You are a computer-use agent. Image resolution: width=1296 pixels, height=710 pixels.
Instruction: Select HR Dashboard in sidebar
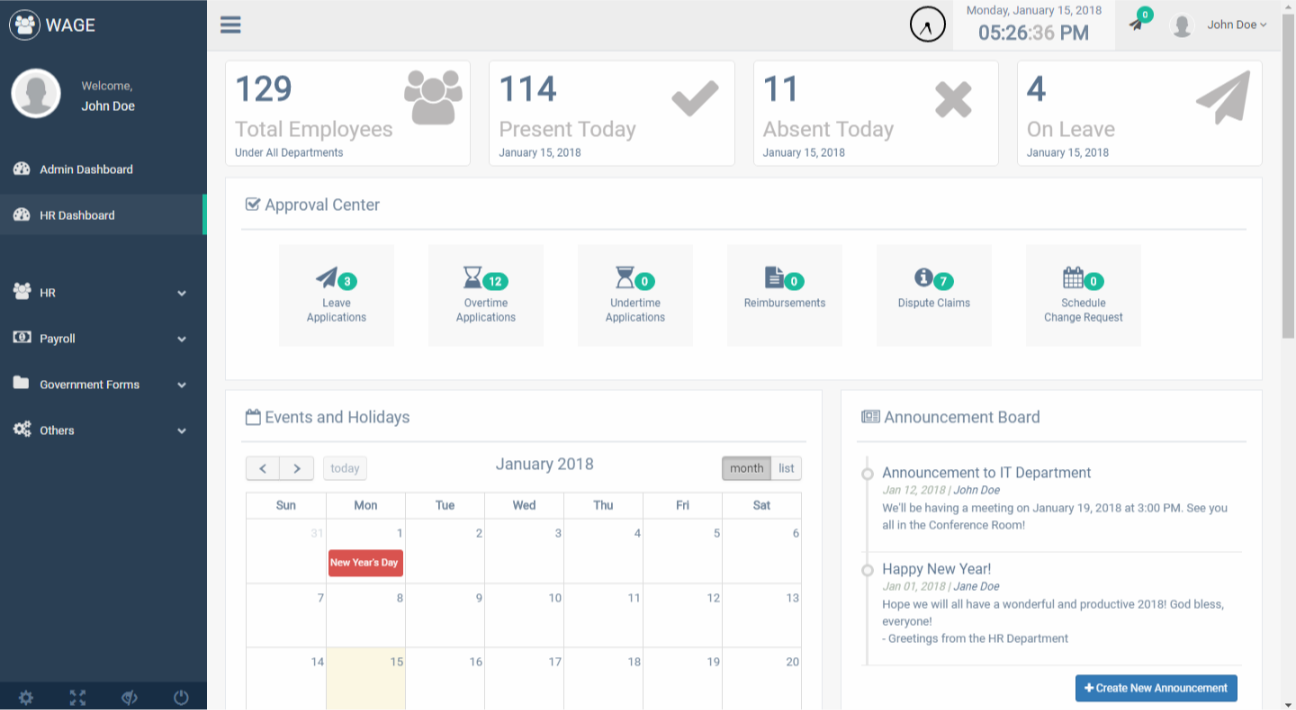pyautogui.click(x=77, y=216)
